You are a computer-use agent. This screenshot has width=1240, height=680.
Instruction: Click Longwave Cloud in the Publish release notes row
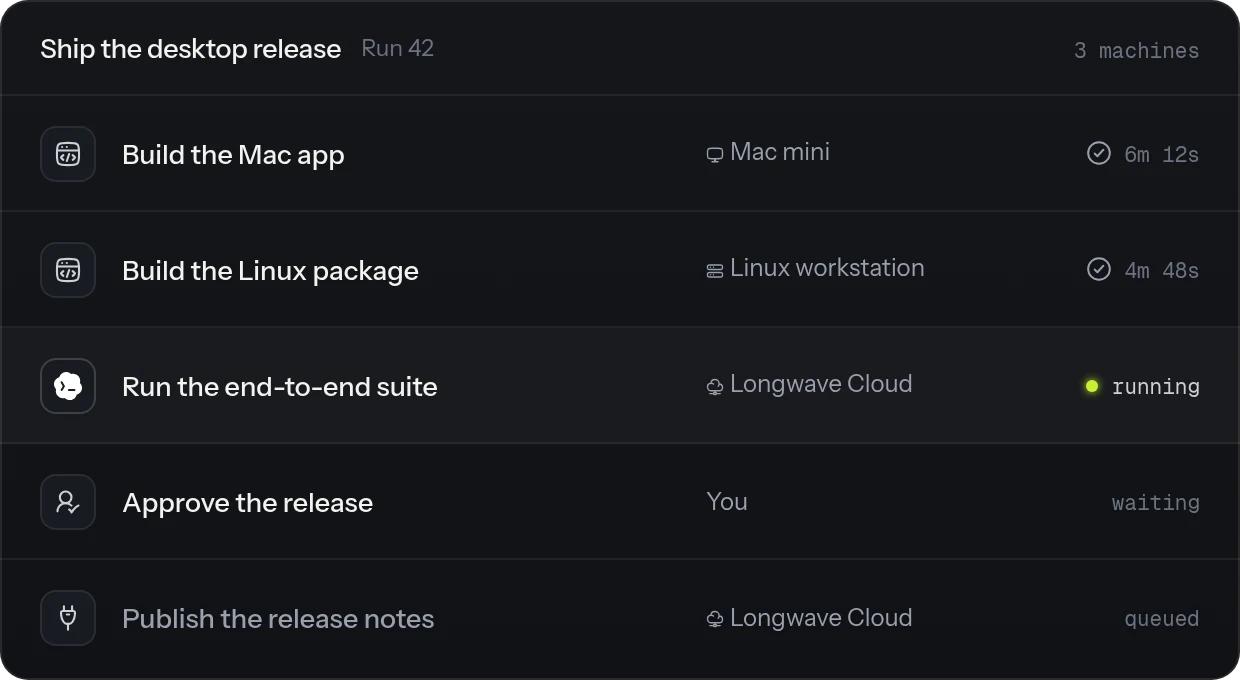pyautogui.click(x=821, y=618)
